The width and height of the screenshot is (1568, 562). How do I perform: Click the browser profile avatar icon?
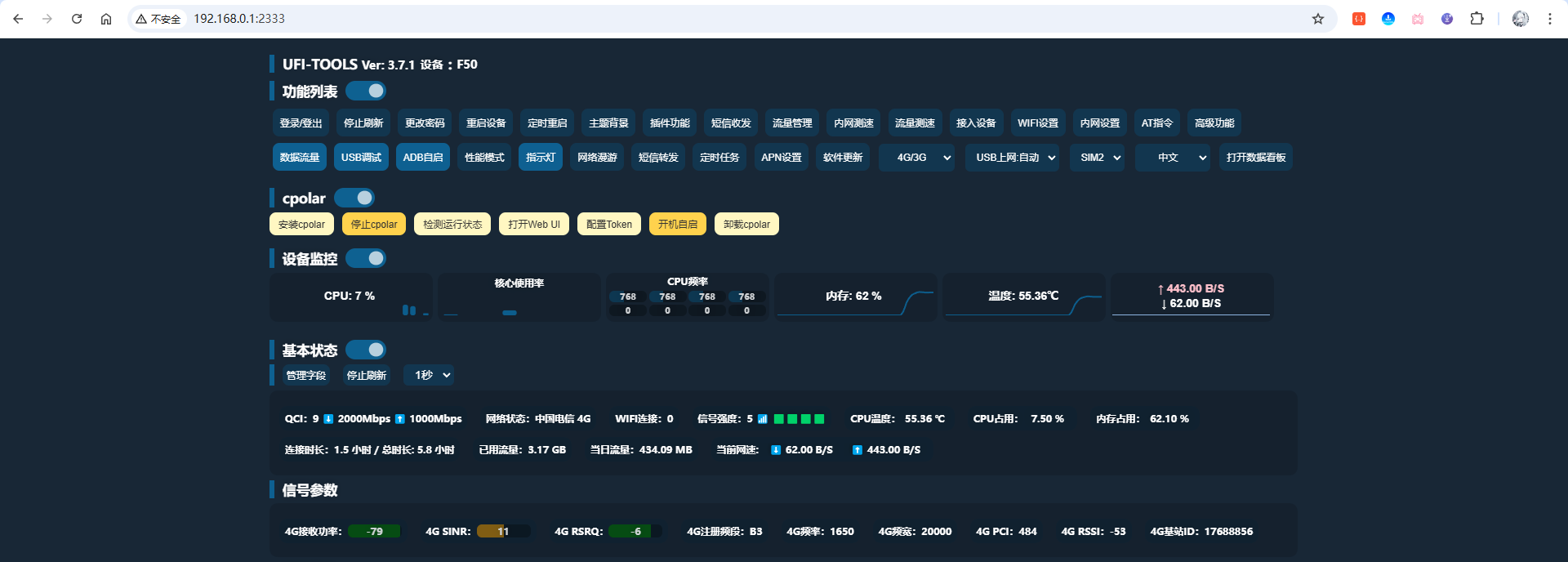(1520, 19)
